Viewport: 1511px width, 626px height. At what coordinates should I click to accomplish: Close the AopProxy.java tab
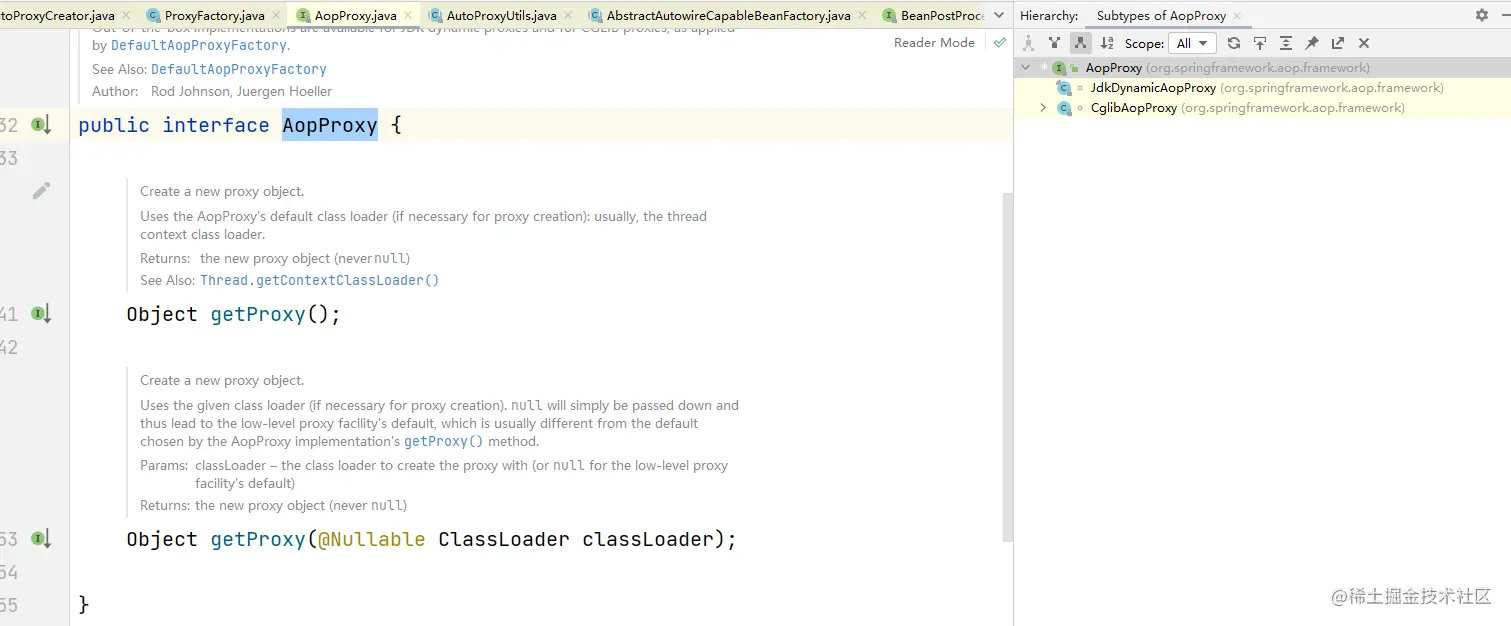tap(408, 16)
